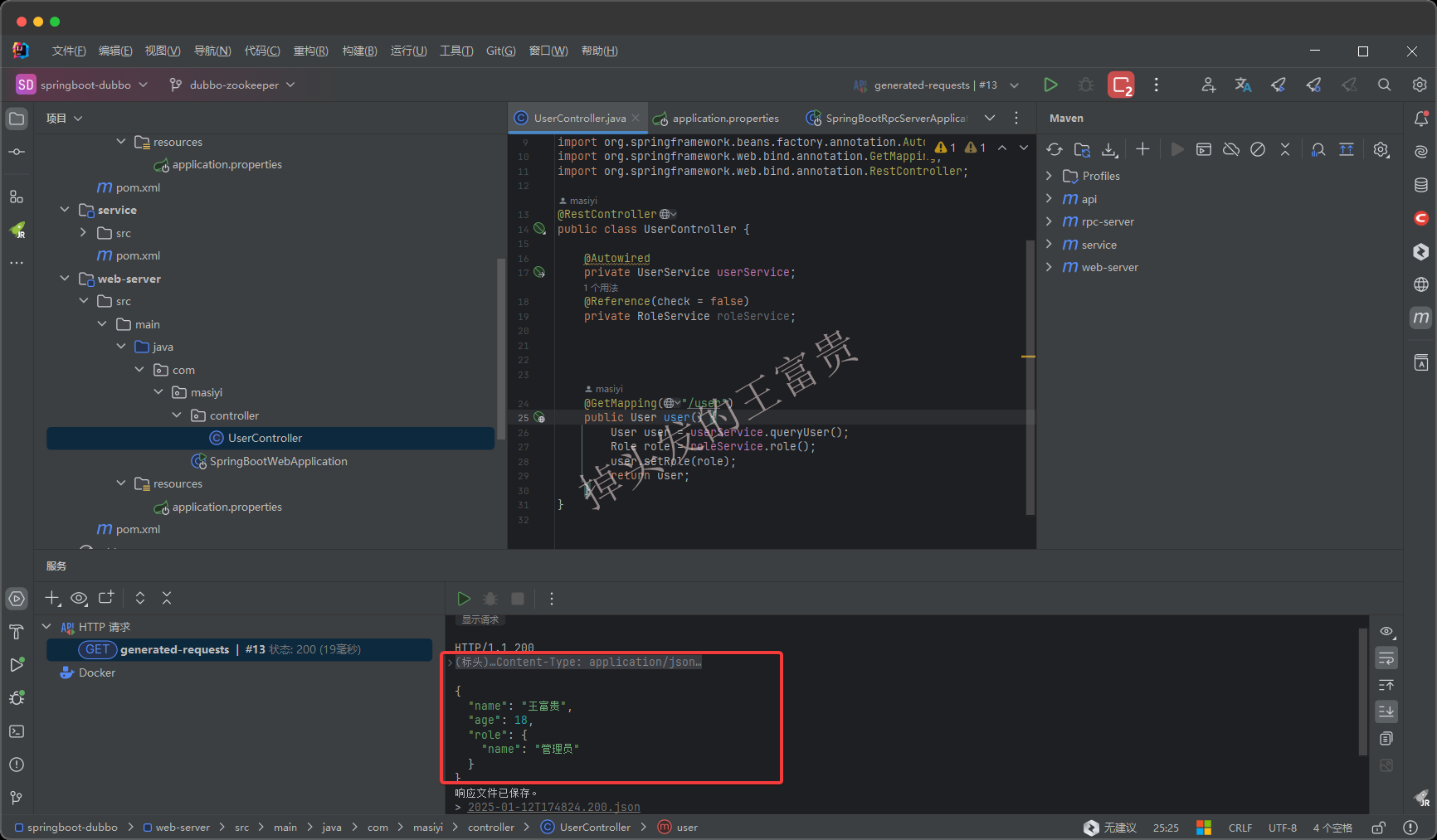Image resolution: width=1437 pixels, height=840 pixels.
Task: Download Maven sources and documentation
Action: (1110, 149)
